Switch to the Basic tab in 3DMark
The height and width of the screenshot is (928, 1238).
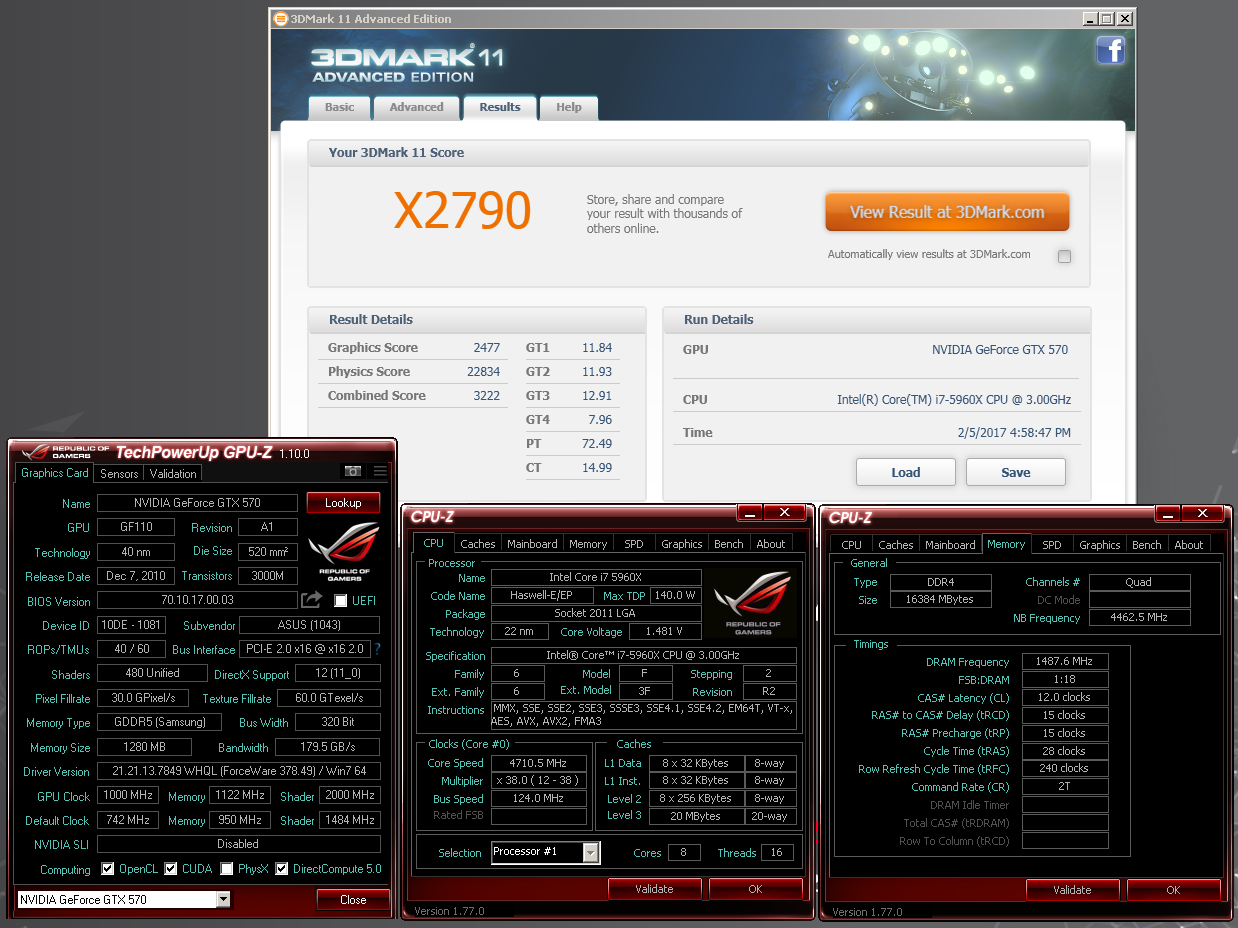tap(339, 107)
